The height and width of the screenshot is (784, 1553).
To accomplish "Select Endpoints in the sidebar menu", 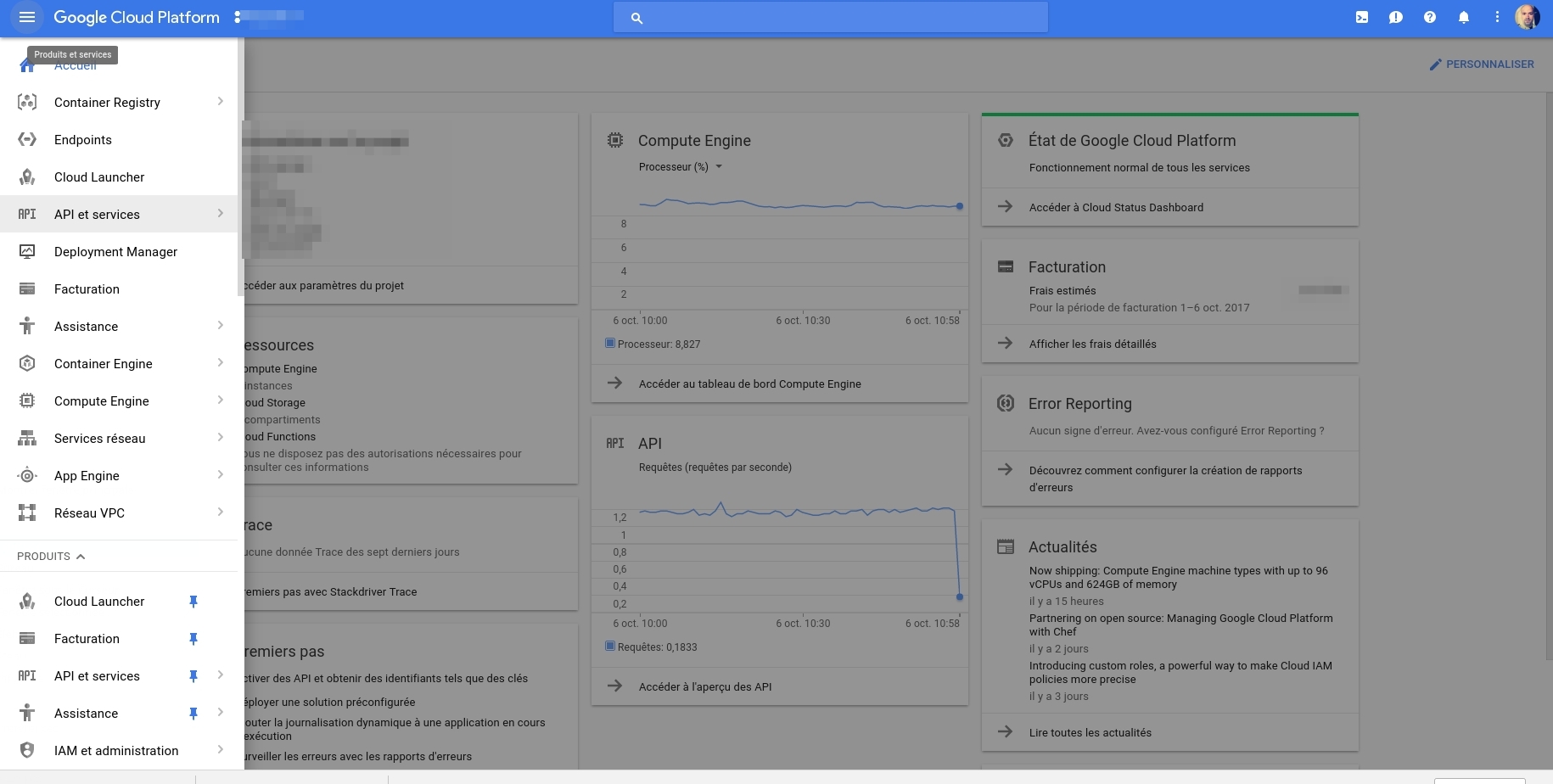I will tap(119, 139).
